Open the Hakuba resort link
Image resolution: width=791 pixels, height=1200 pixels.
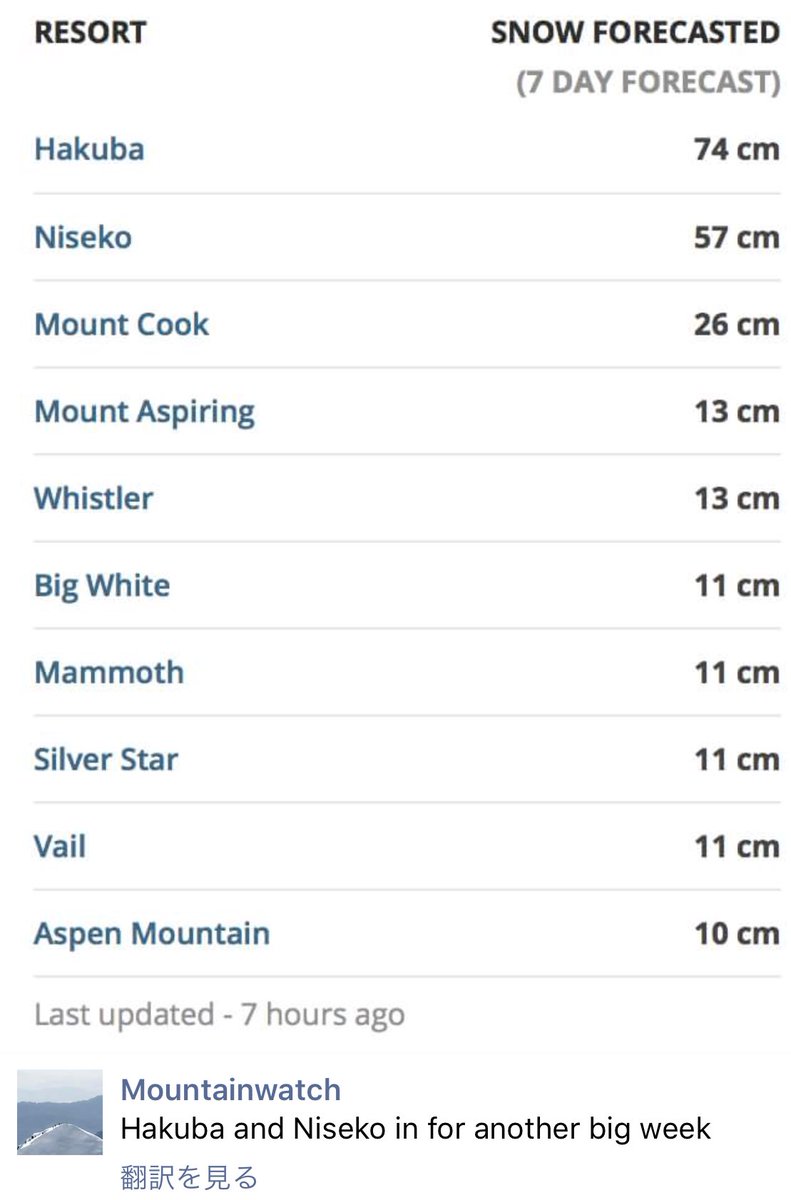(x=89, y=150)
